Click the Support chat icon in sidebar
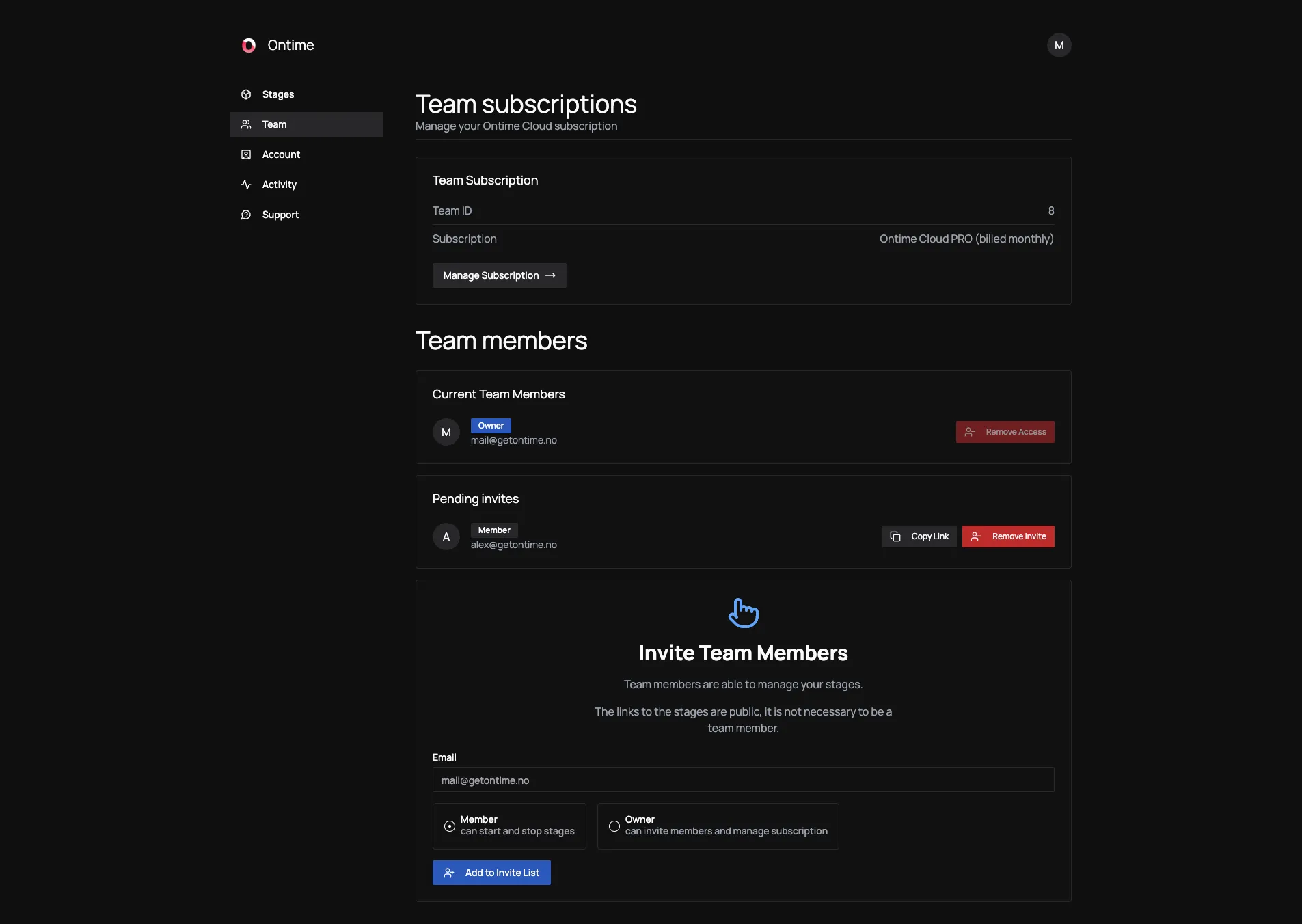 246,215
